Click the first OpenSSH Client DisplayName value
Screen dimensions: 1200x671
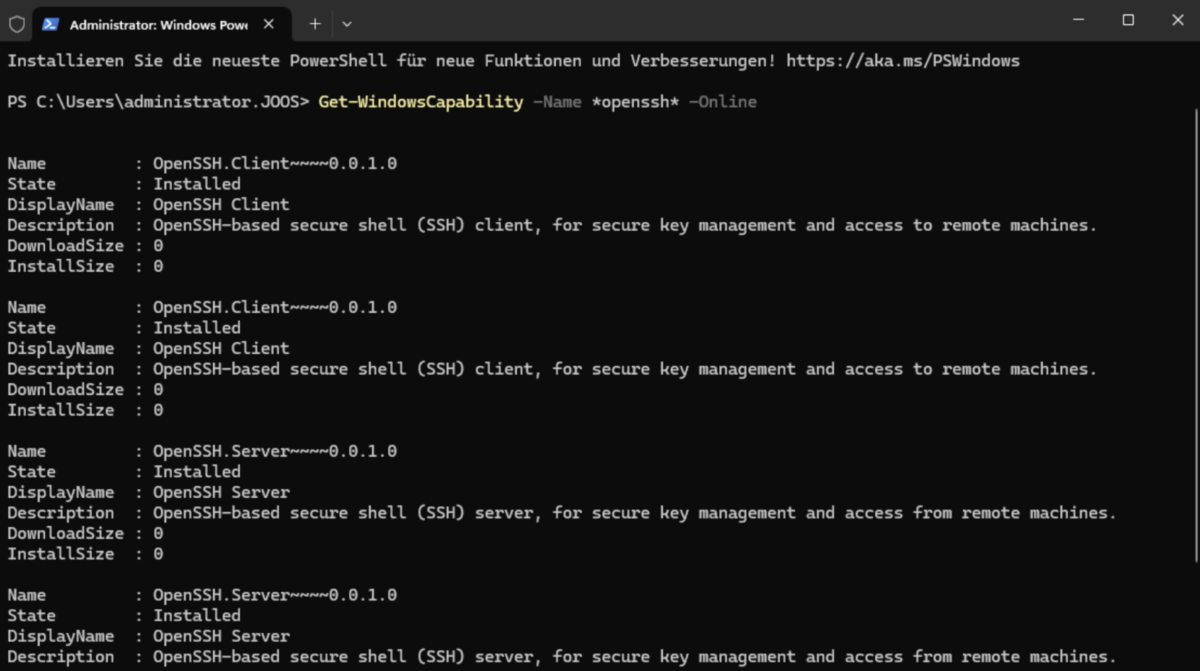click(x=221, y=205)
